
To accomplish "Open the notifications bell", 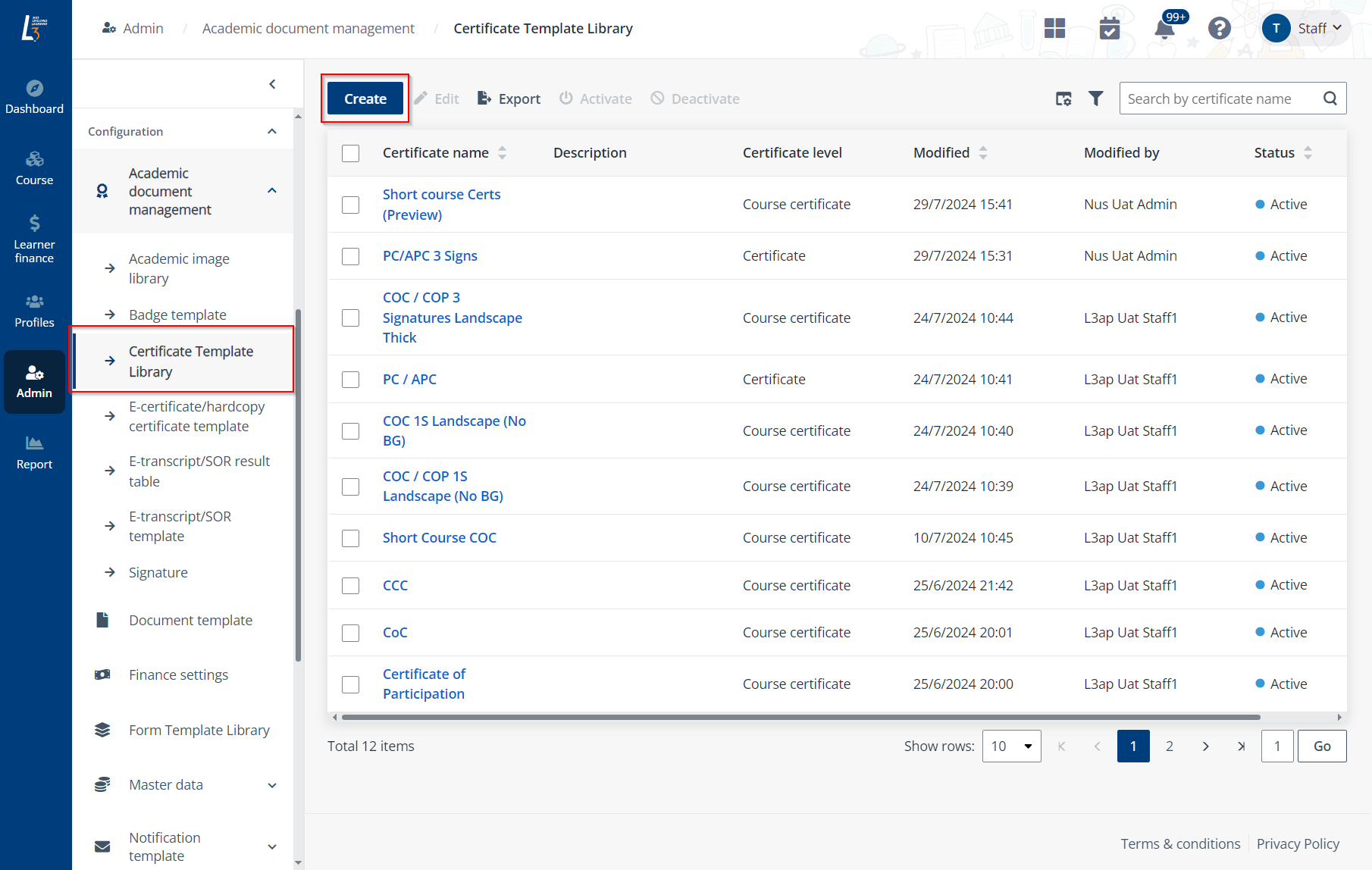I will coord(1164,28).
